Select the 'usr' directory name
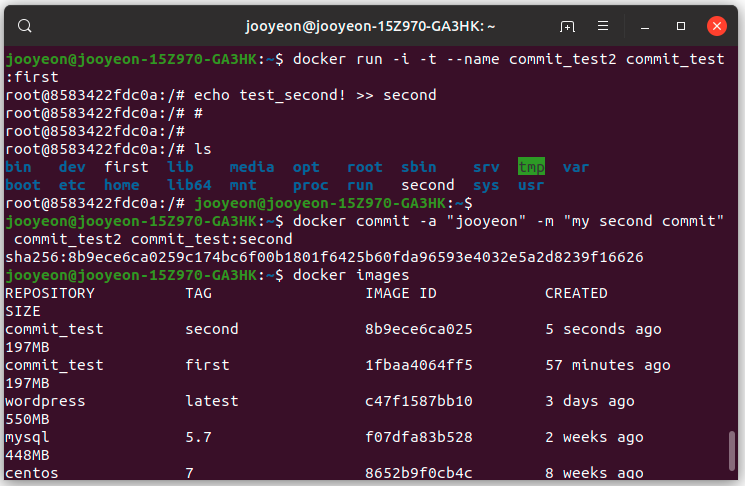 tap(531, 185)
